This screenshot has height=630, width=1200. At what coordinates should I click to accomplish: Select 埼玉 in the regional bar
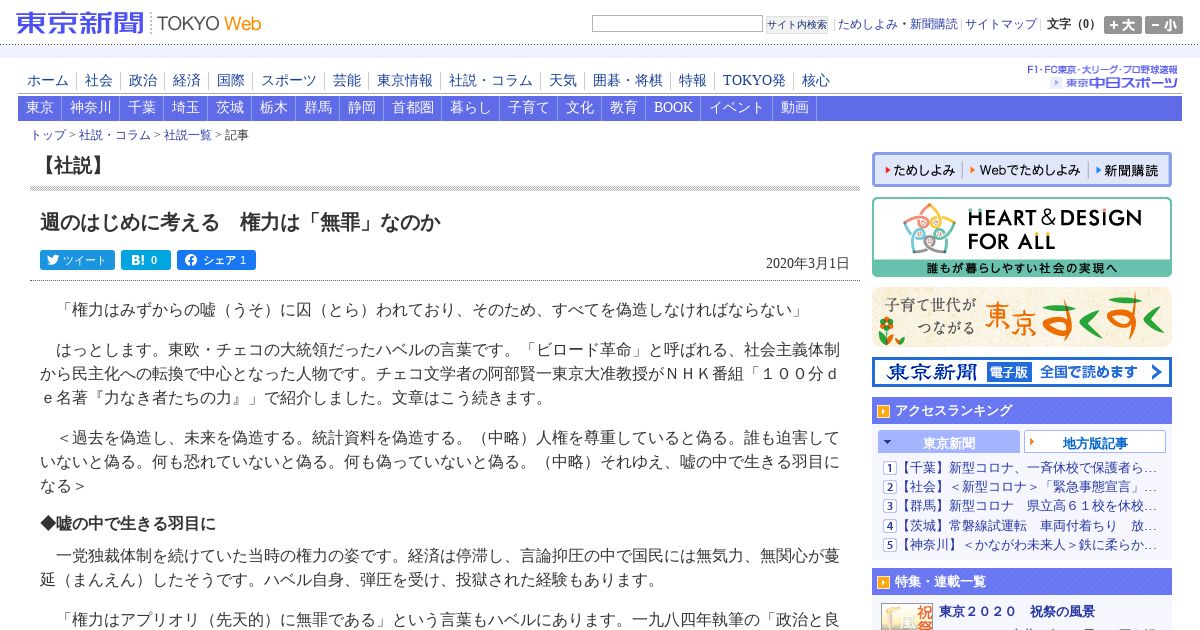pos(186,108)
